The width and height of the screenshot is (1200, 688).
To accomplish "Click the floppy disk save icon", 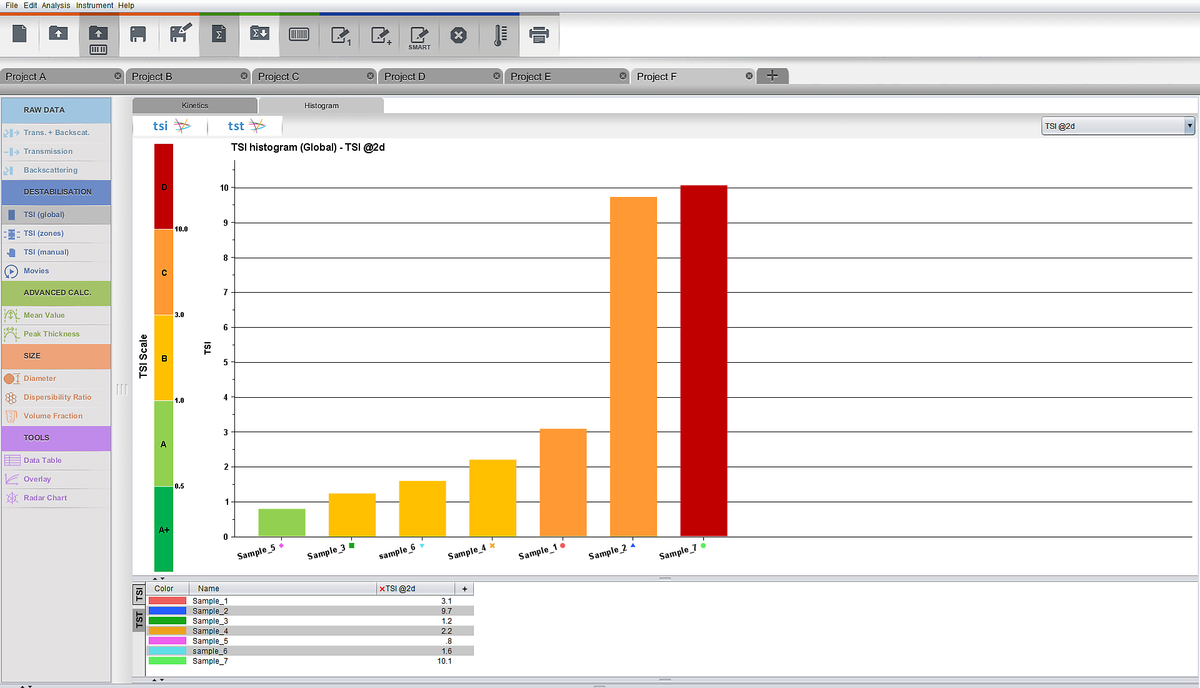I will [139, 35].
